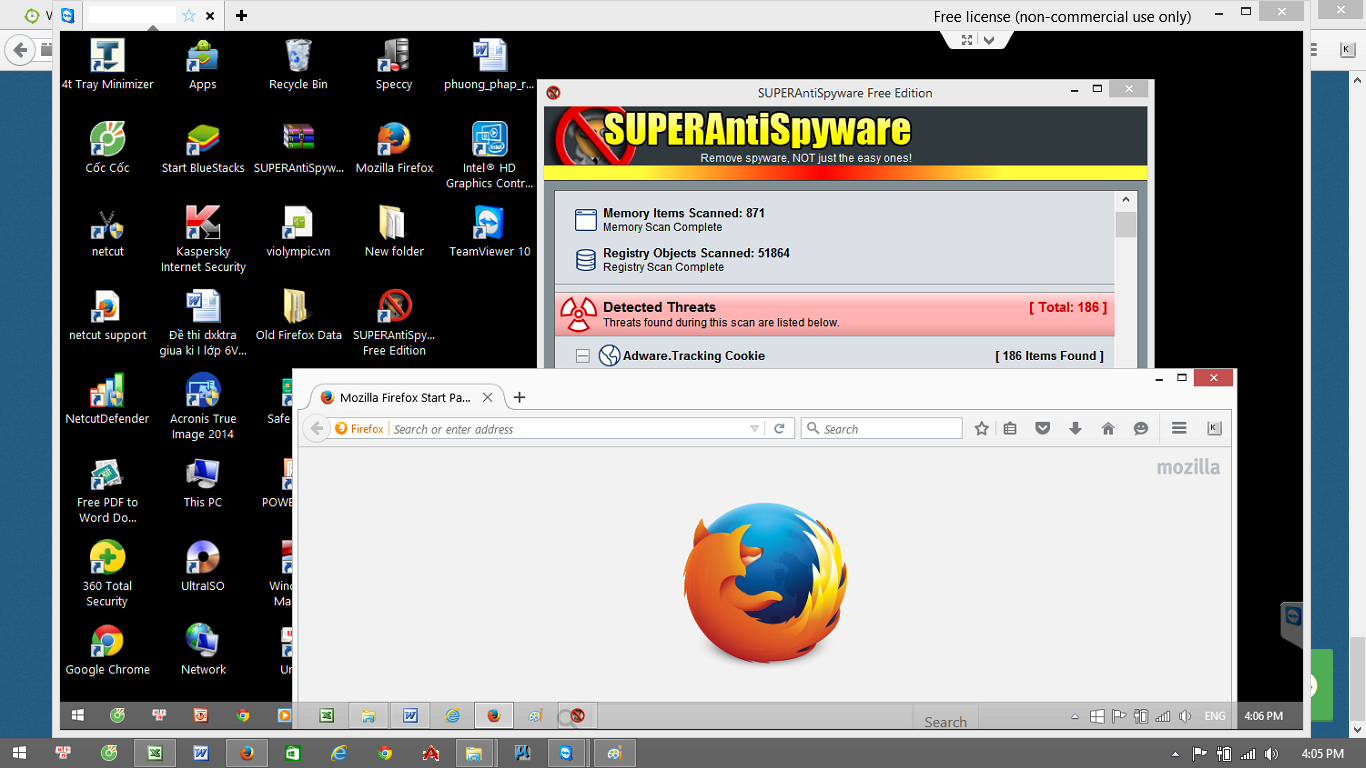
Task: Open the address bar history dropdown
Action: [x=755, y=428]
